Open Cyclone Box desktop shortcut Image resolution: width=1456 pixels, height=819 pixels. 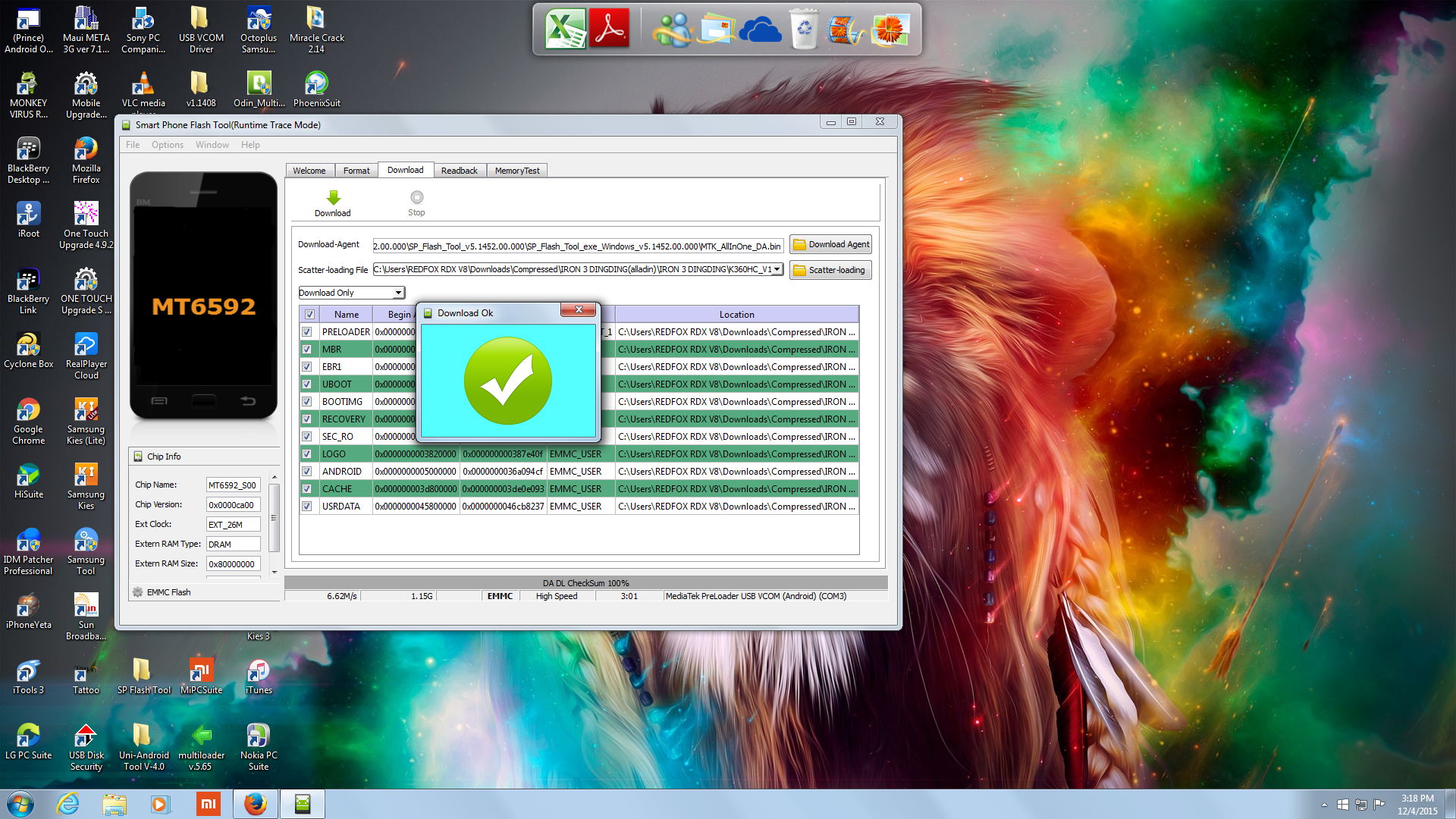[x=28, y=350]
